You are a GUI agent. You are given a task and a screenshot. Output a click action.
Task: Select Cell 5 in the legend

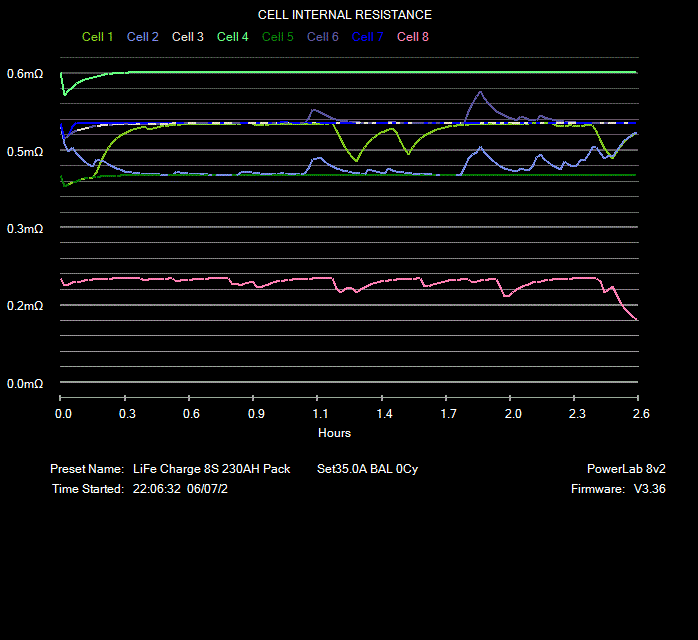tap(277, 37)
